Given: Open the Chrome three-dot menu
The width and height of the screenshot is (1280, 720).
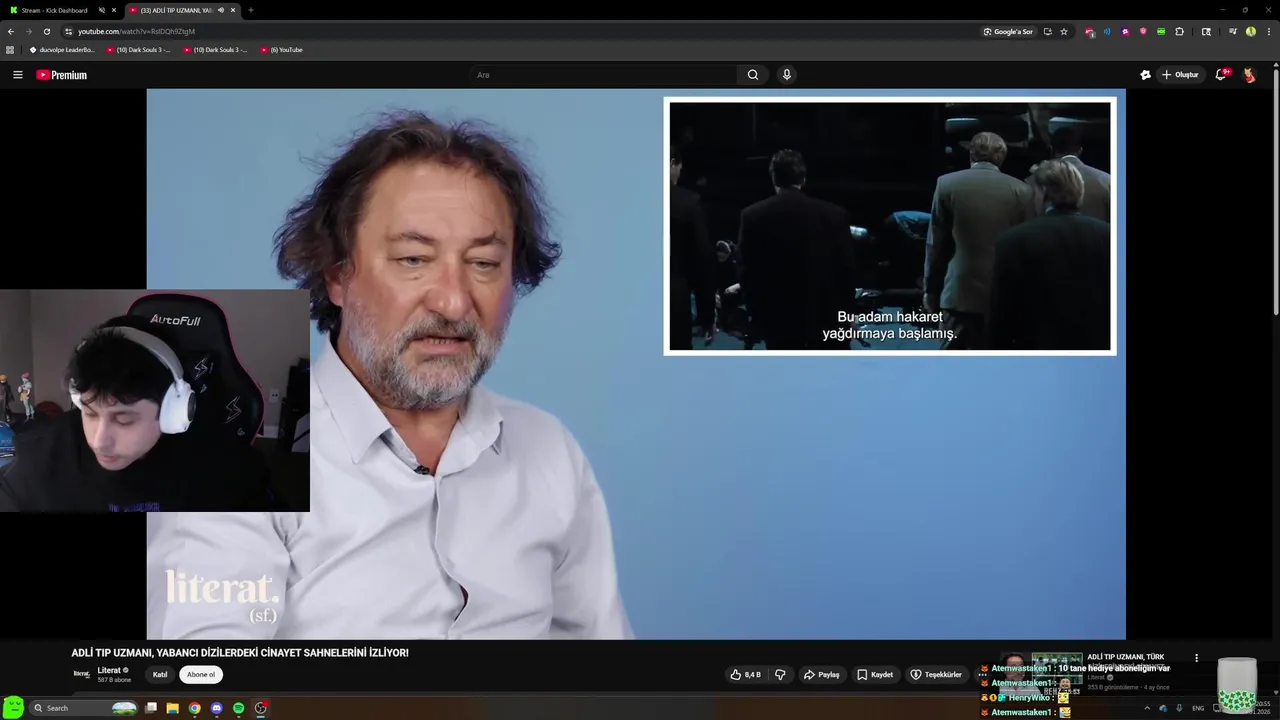Looking at the screenshot, I should pyautogui.click(x=1268, y=31).
